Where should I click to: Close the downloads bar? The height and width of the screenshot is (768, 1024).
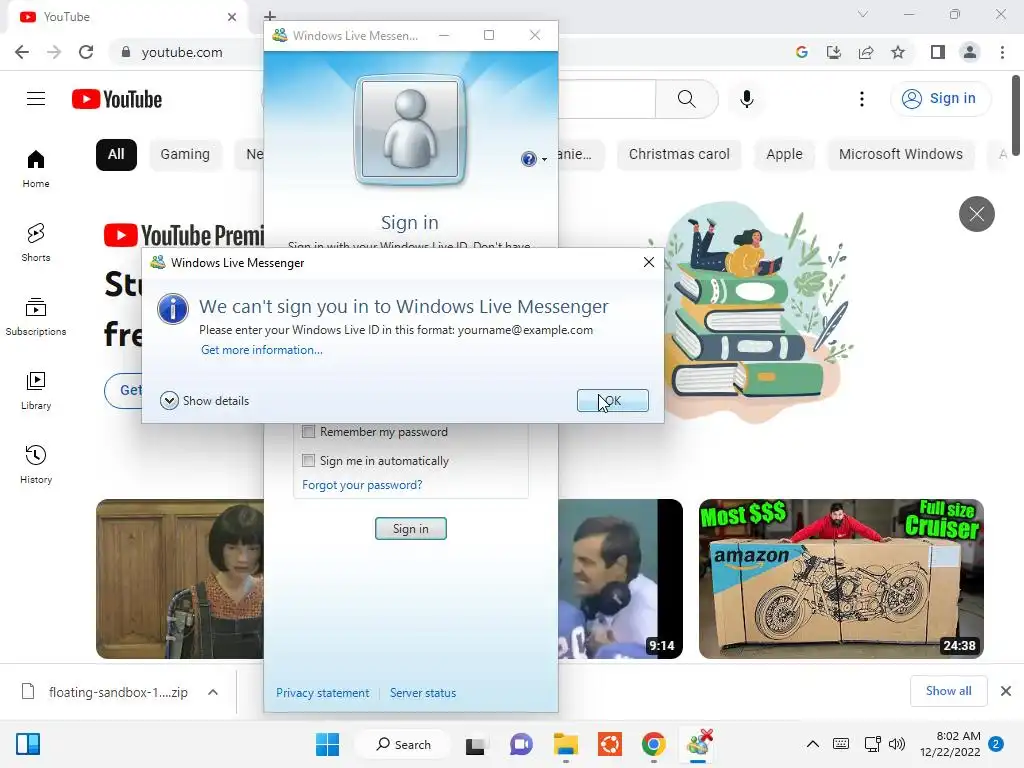pos(1006,691)
